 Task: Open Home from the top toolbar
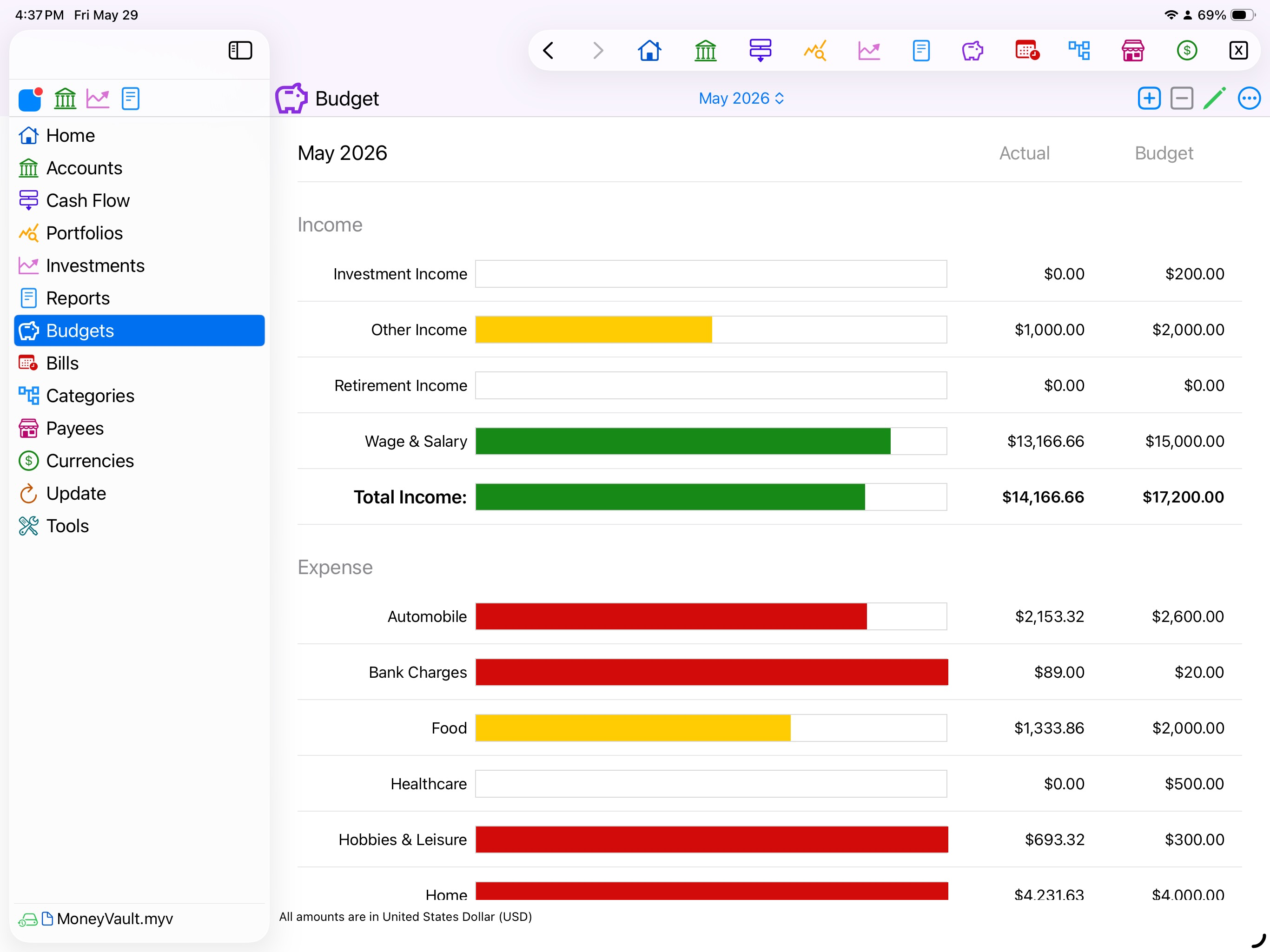click(649, 51)
